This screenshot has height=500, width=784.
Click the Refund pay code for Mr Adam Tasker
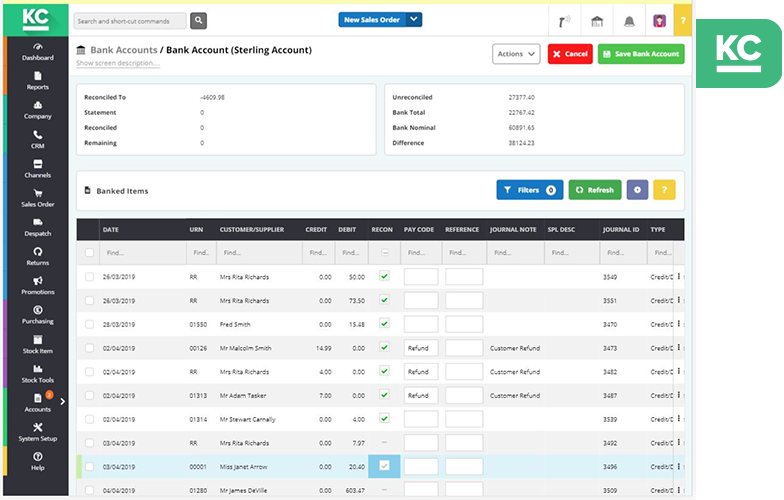pyautogui.click(x=421, y=395)
